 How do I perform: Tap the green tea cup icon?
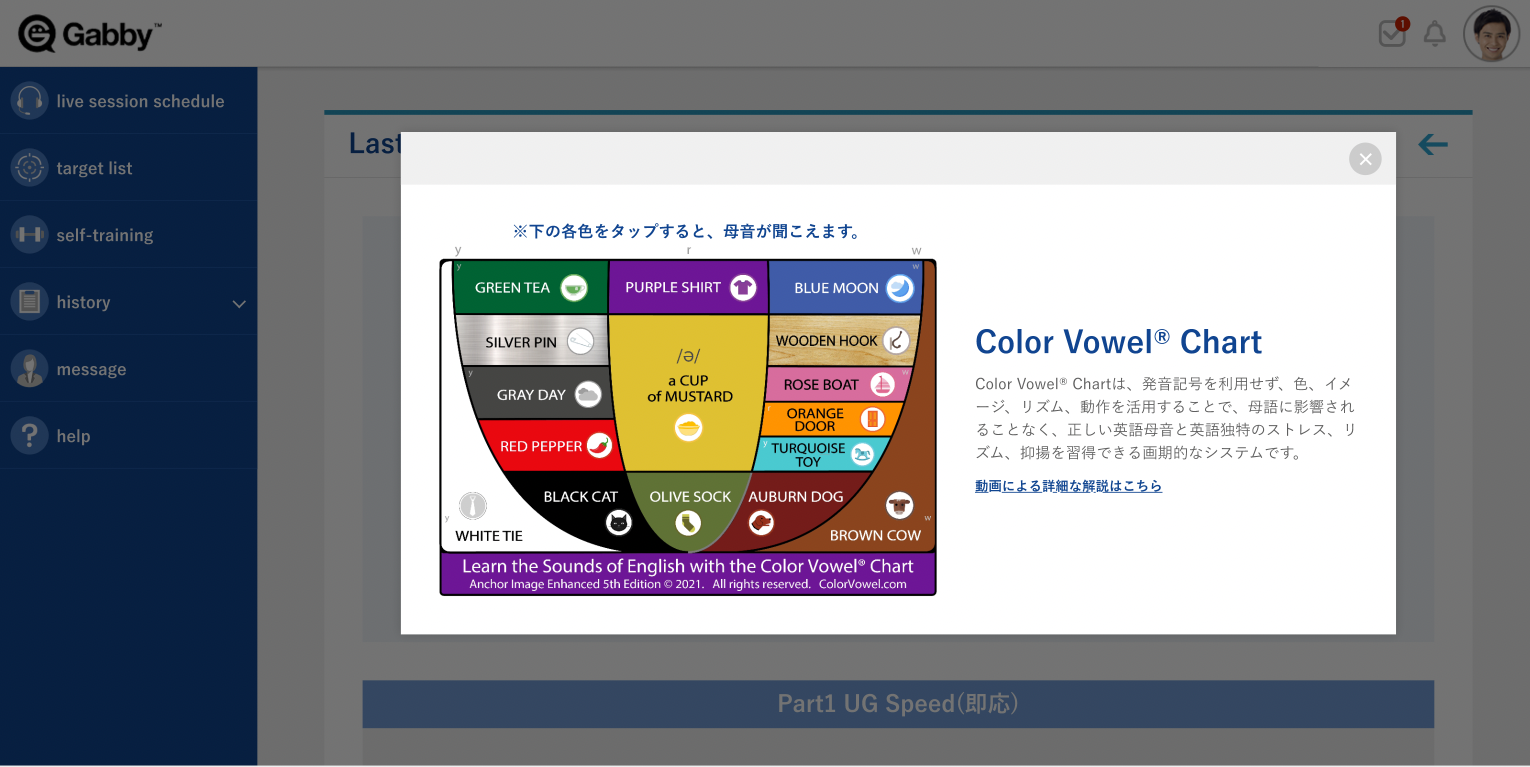click(573, 288)
